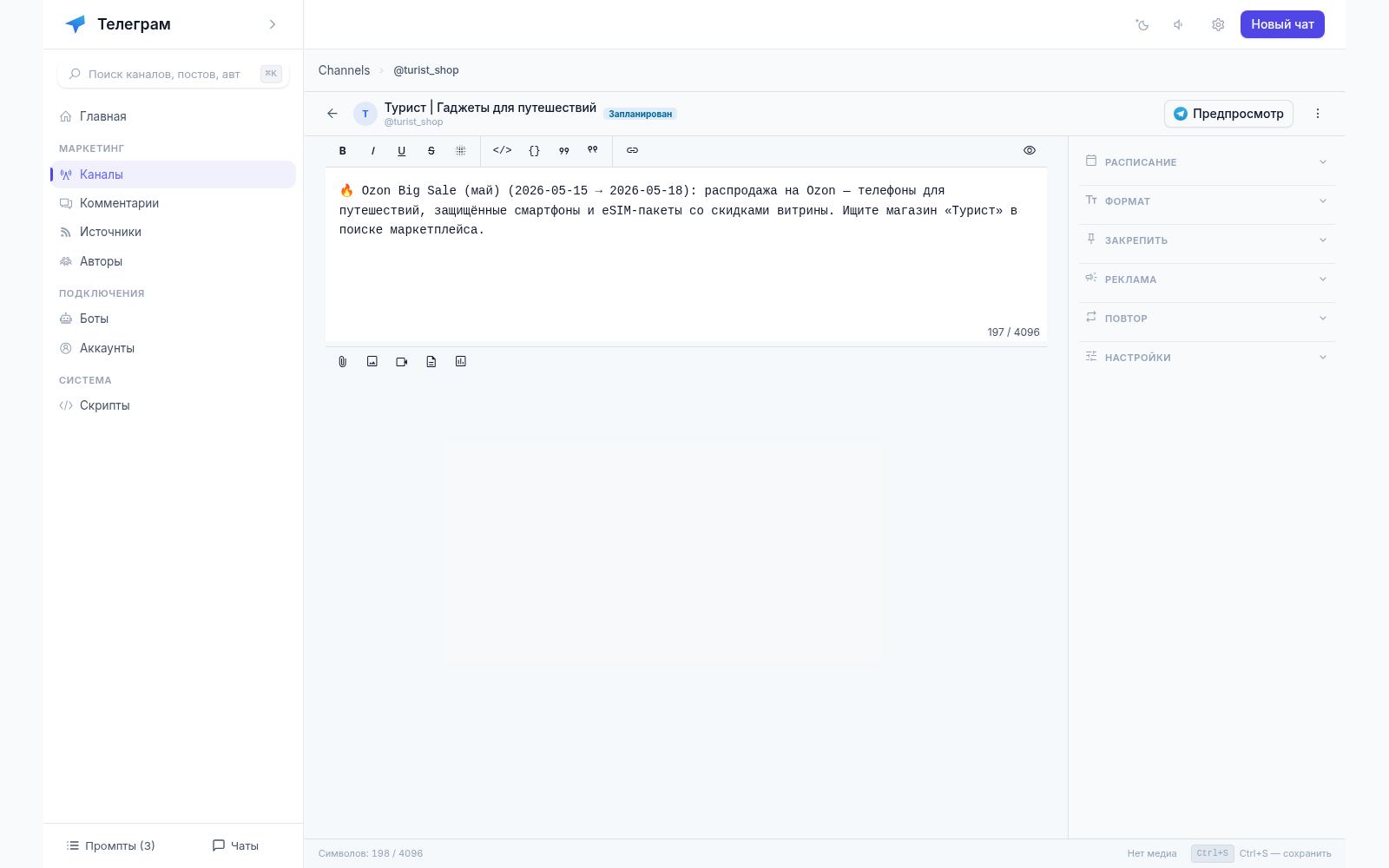Viewport: 1389px width, 868px height.
Task: Expand the Реклама section
Action: [1207, 279]
